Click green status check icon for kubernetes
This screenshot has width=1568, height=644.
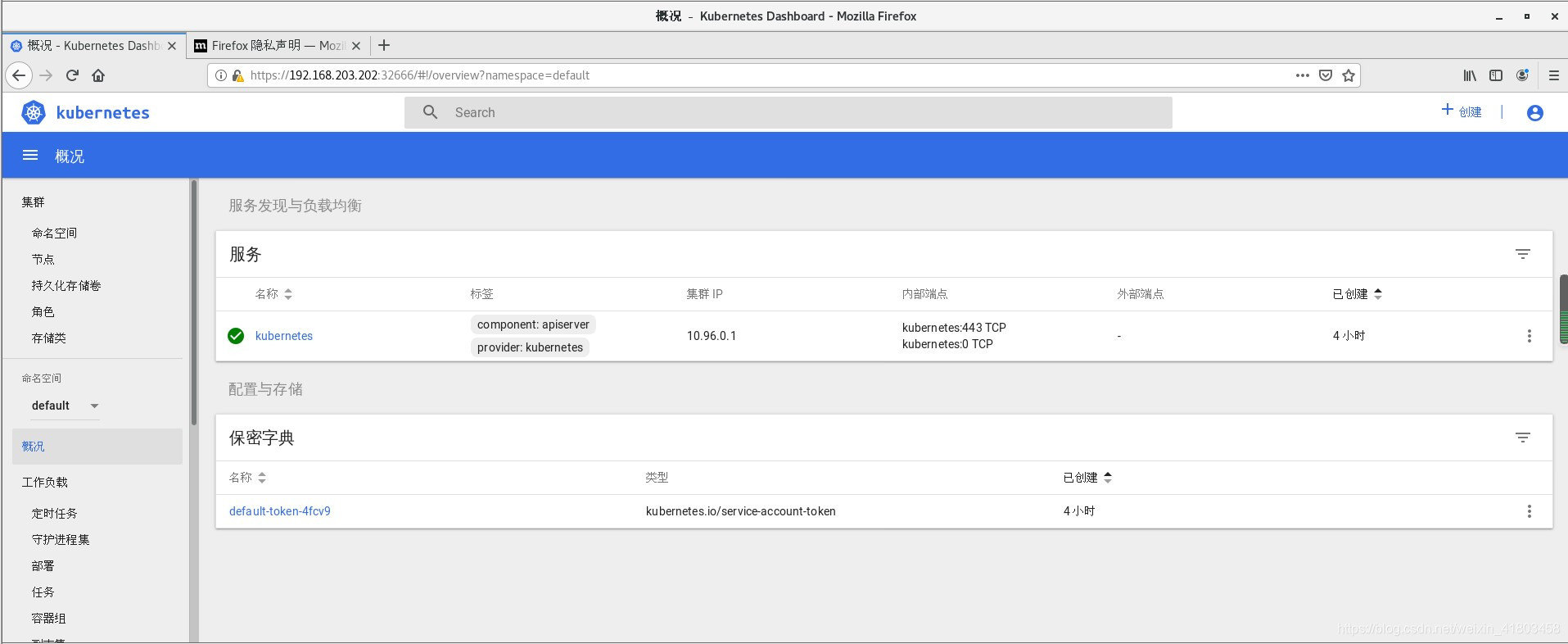click(236, 336)
